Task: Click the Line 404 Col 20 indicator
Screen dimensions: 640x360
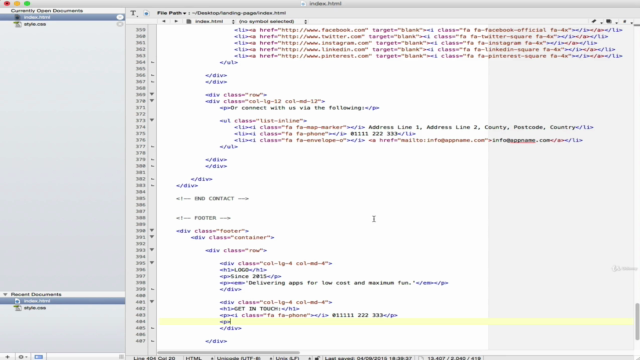Action: pyautogui.click(x=154, y=358)
